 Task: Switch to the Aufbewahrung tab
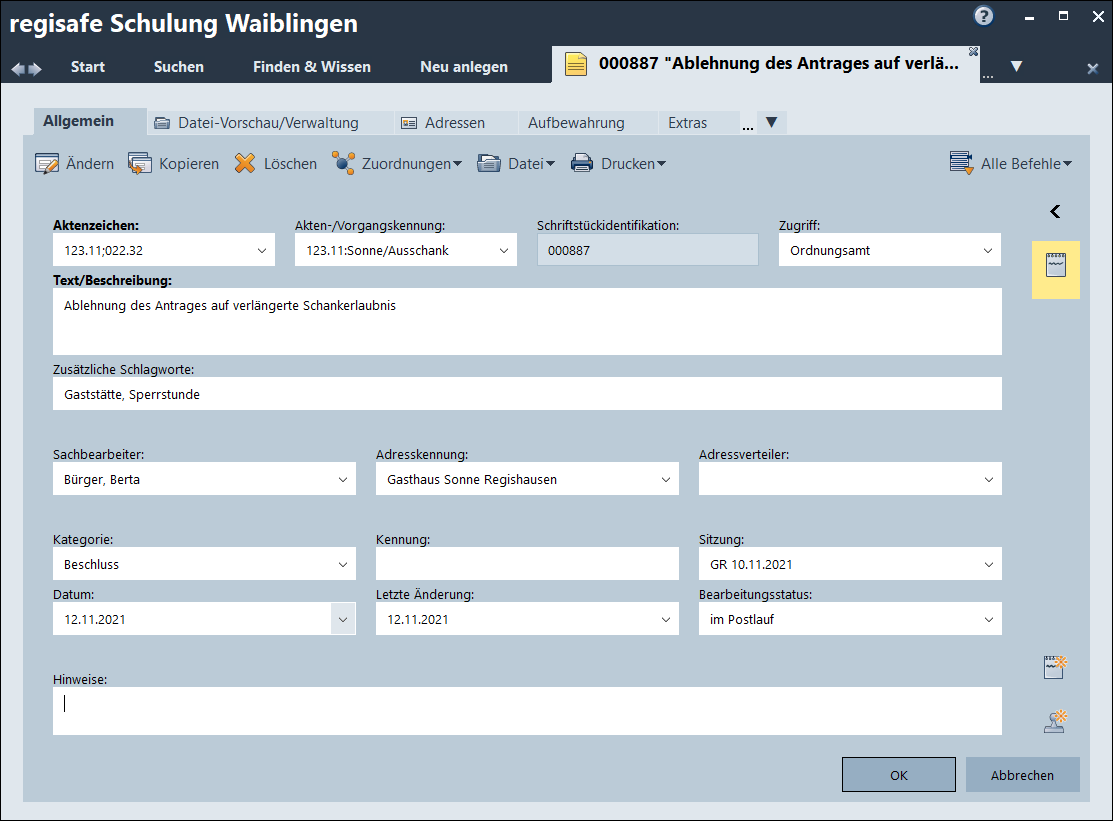pos(576,123)
